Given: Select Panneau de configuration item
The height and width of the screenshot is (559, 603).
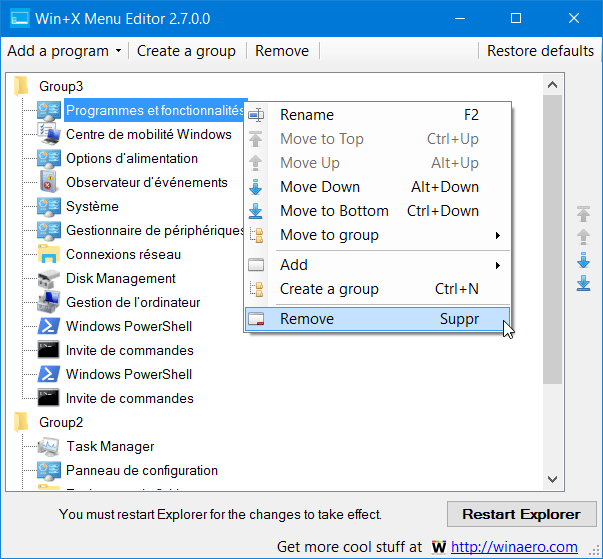Looking at the screenshot, I should coord(142,470).
